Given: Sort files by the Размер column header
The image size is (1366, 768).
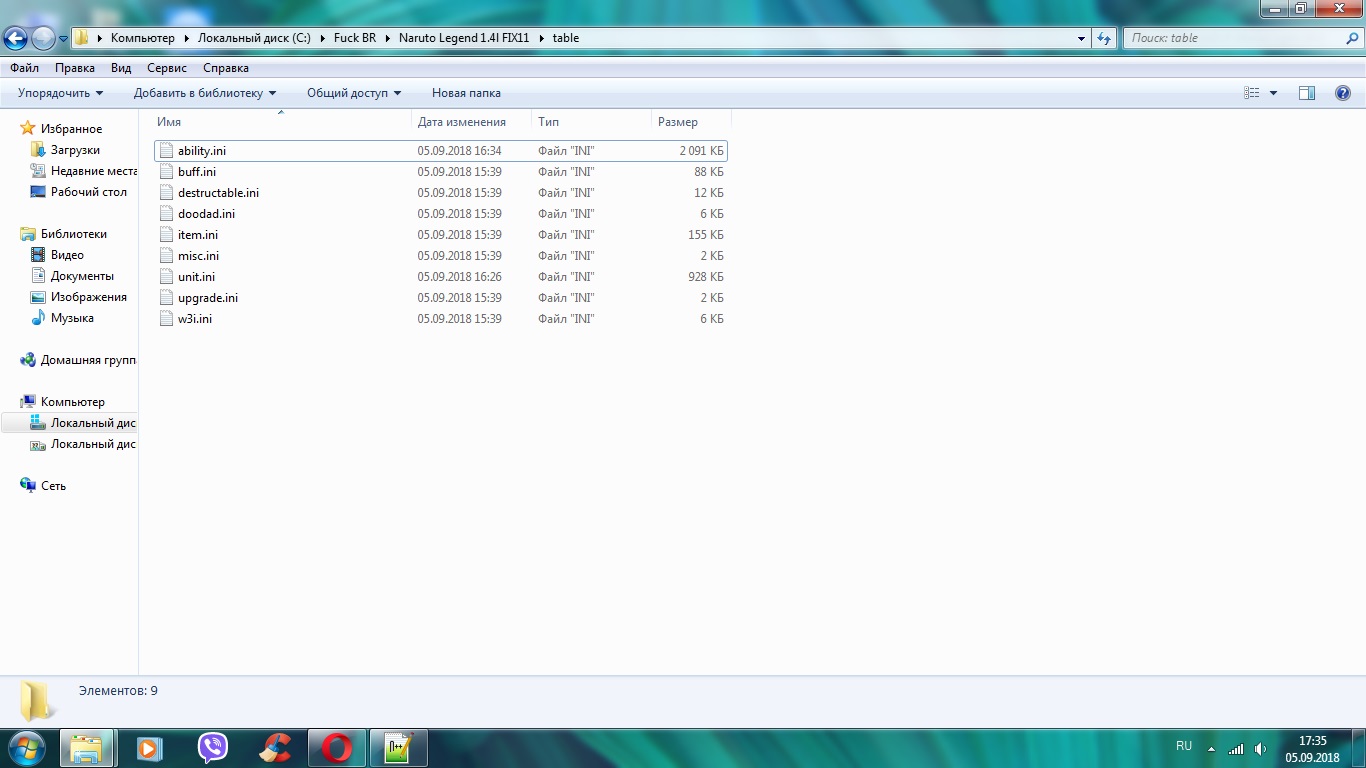Looking at the screenshot, I should click(691, 122).
